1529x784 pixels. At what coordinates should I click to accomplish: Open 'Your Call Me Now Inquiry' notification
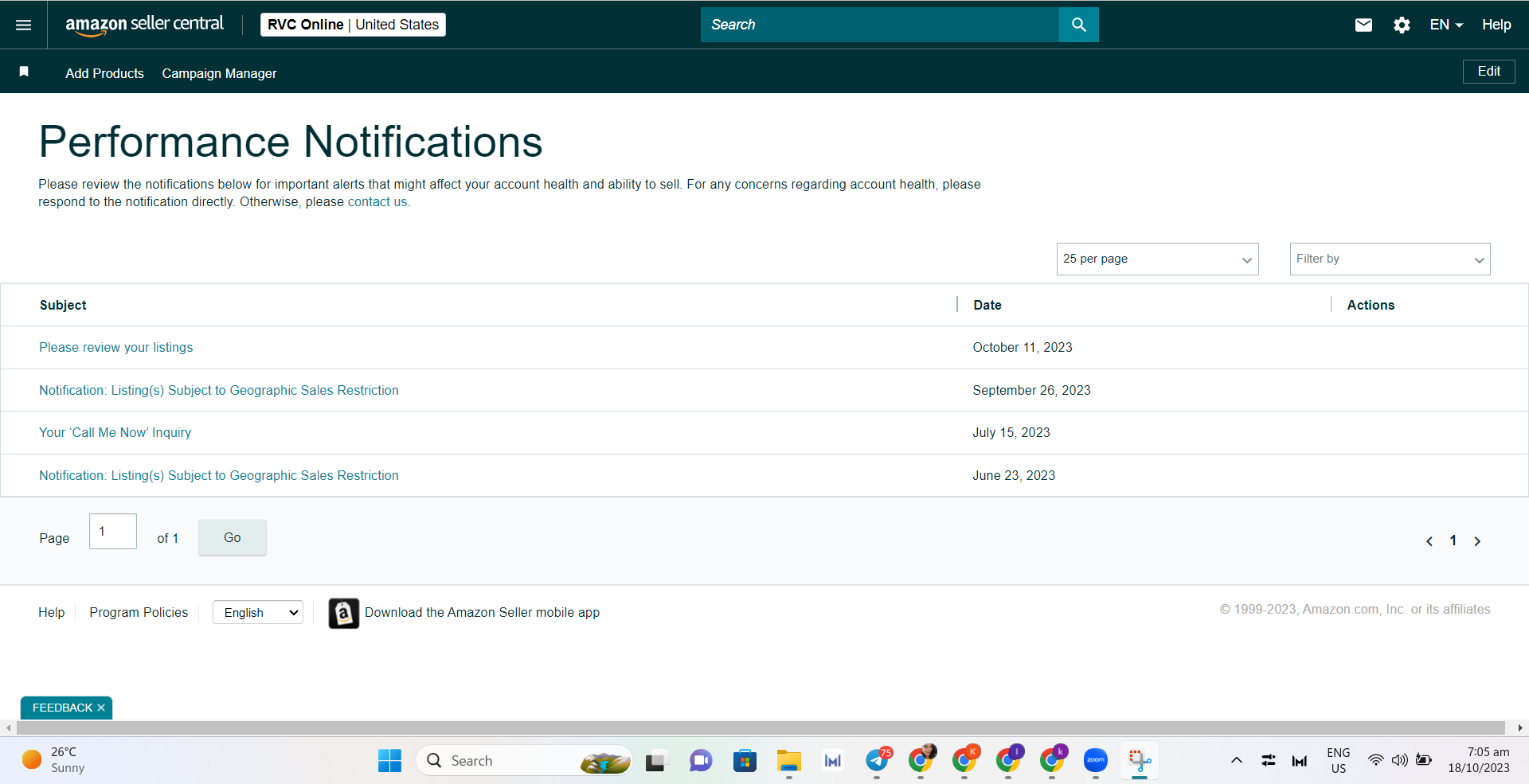click(x=115, y=433)
